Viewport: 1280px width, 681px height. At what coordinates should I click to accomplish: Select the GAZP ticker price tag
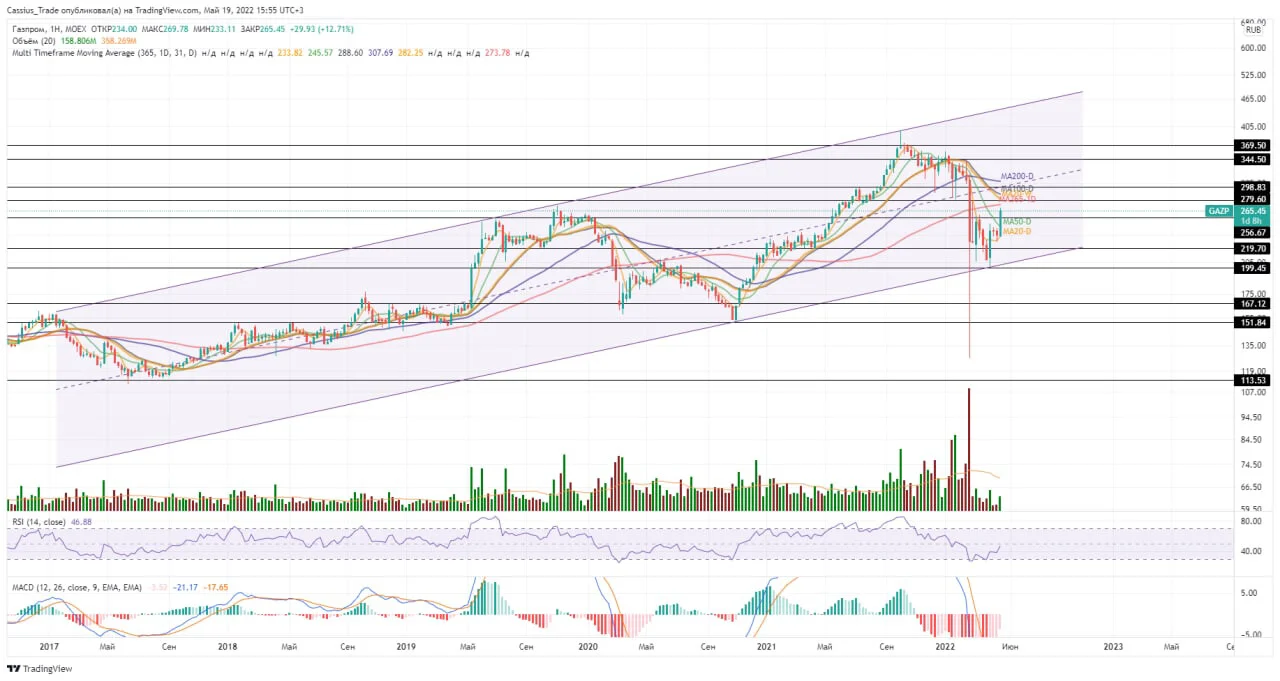tap(1218, 211)
